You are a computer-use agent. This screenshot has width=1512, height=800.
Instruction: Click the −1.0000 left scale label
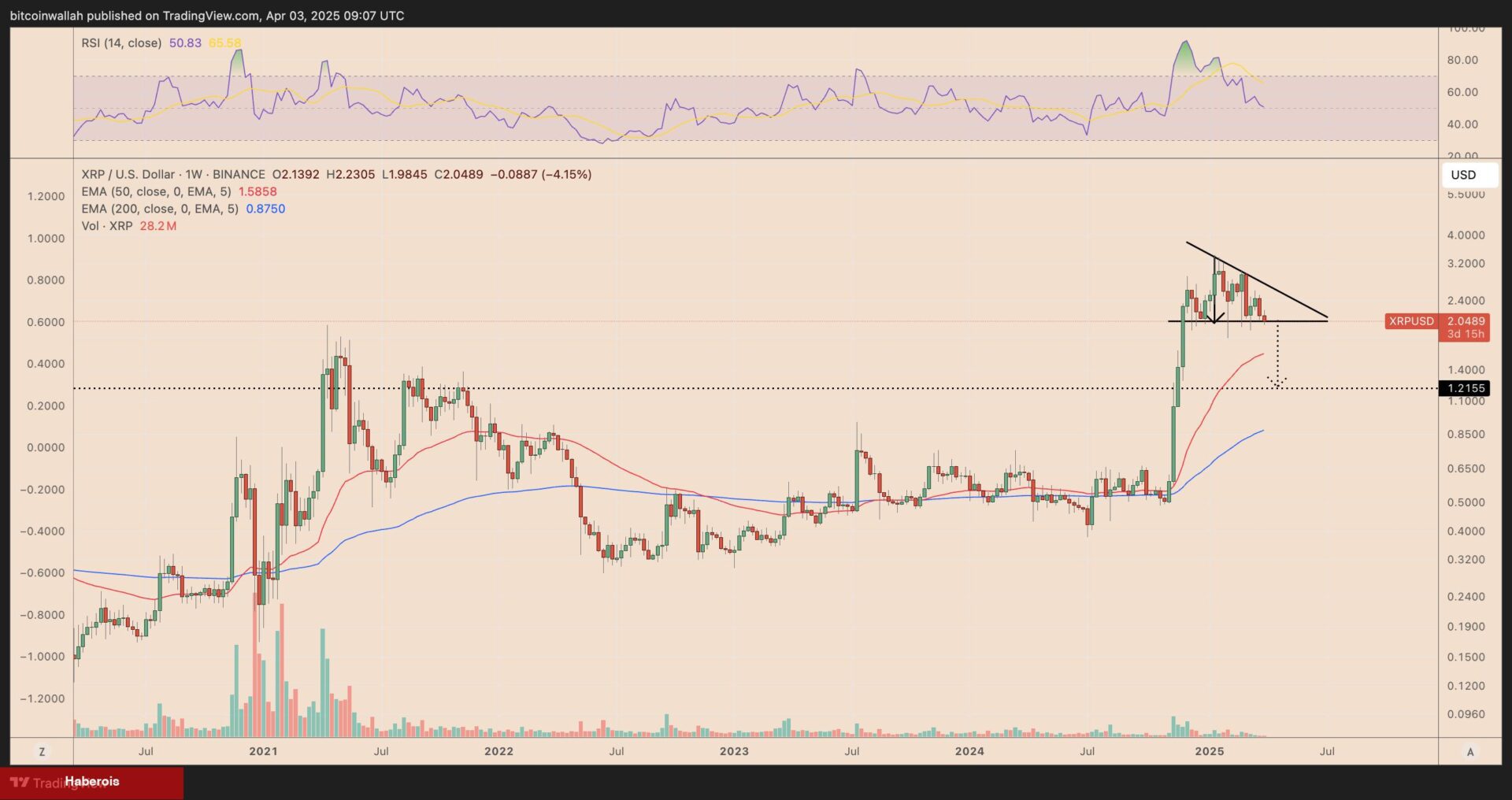click(43, 657)
